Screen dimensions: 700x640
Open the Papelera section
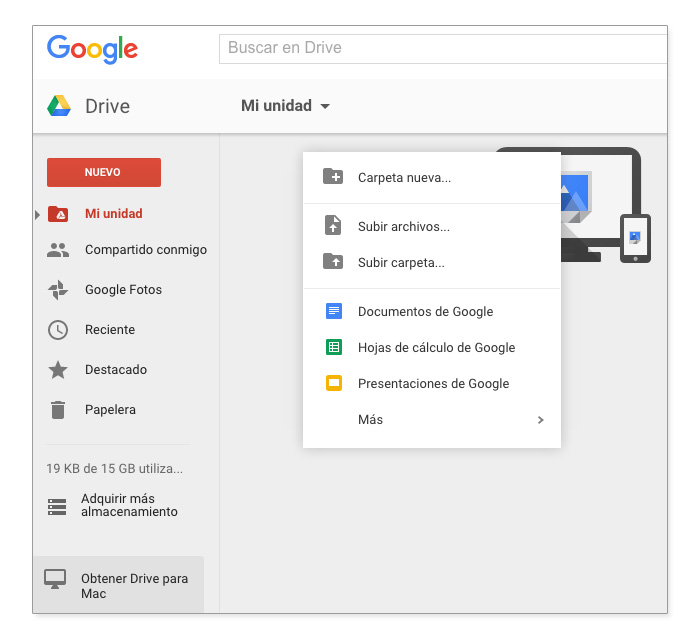110,410
